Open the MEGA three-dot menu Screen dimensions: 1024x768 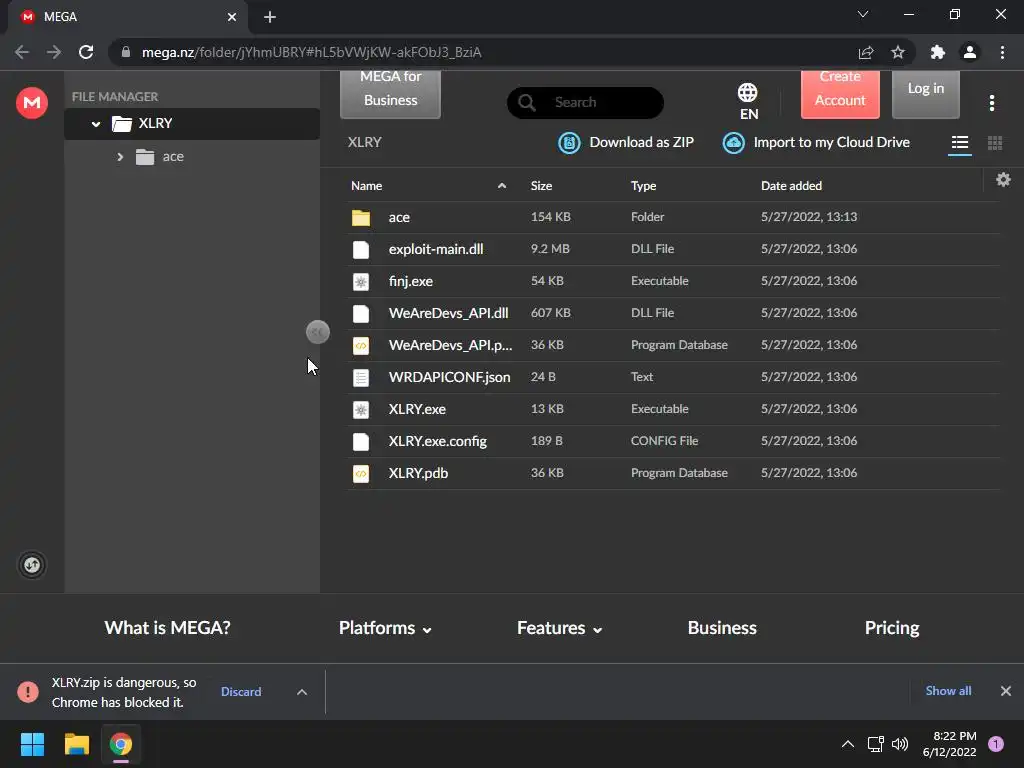click(x=991, y=103)
